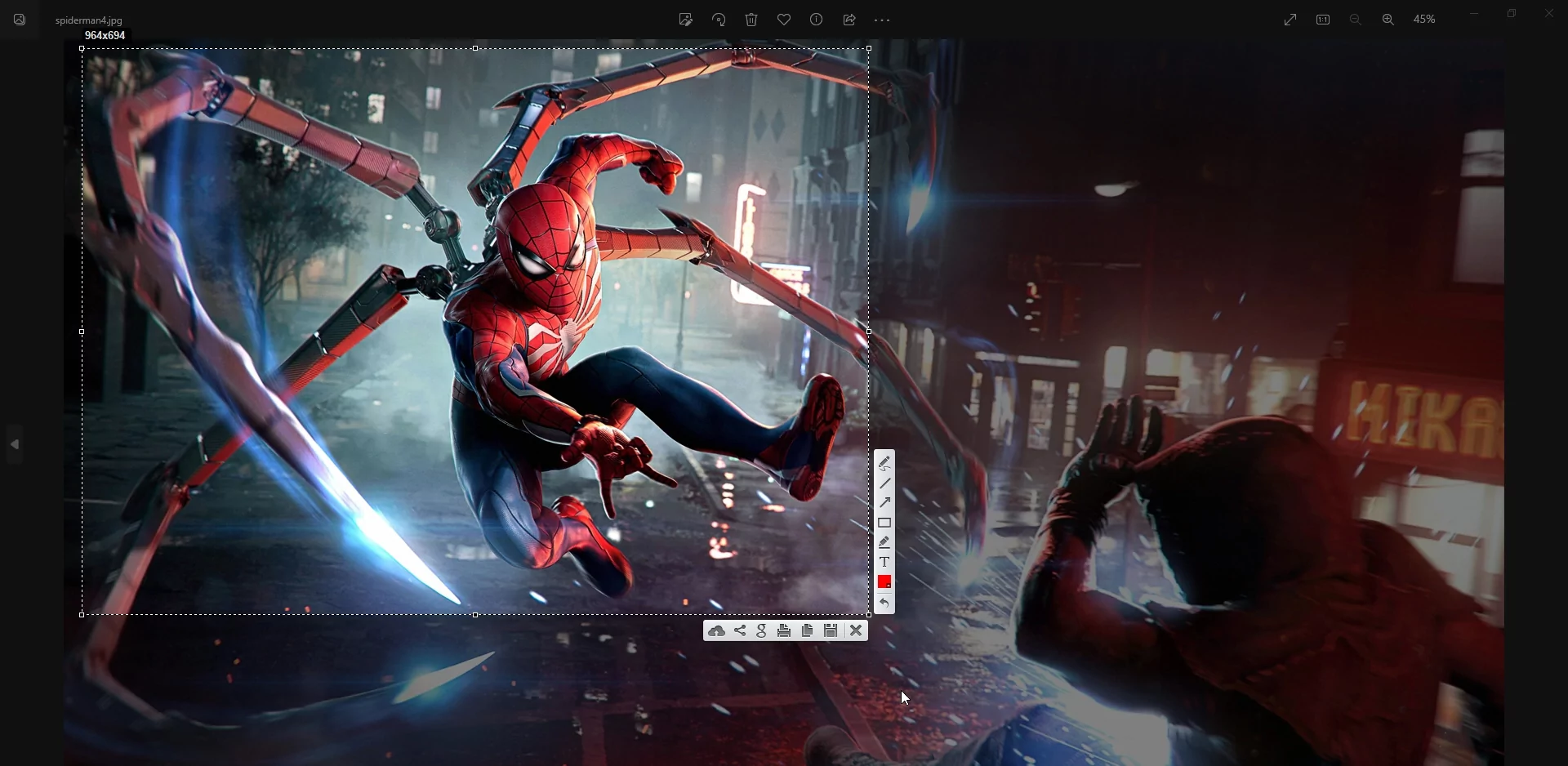
Task: Select the Lightshot pen drawing tool
Action: coord(884,464)
